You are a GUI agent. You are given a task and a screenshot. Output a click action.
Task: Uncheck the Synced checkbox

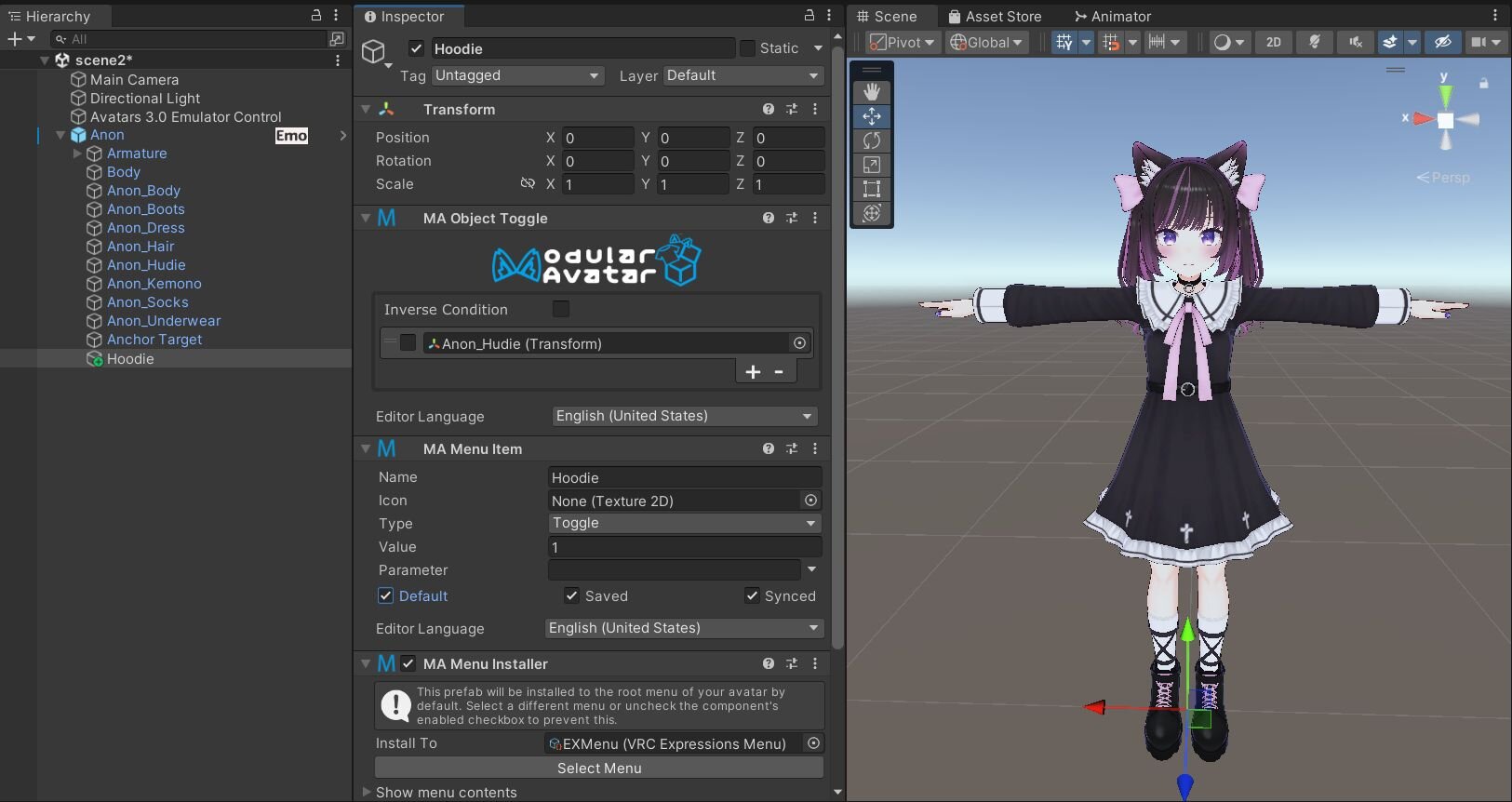(752, 595)
